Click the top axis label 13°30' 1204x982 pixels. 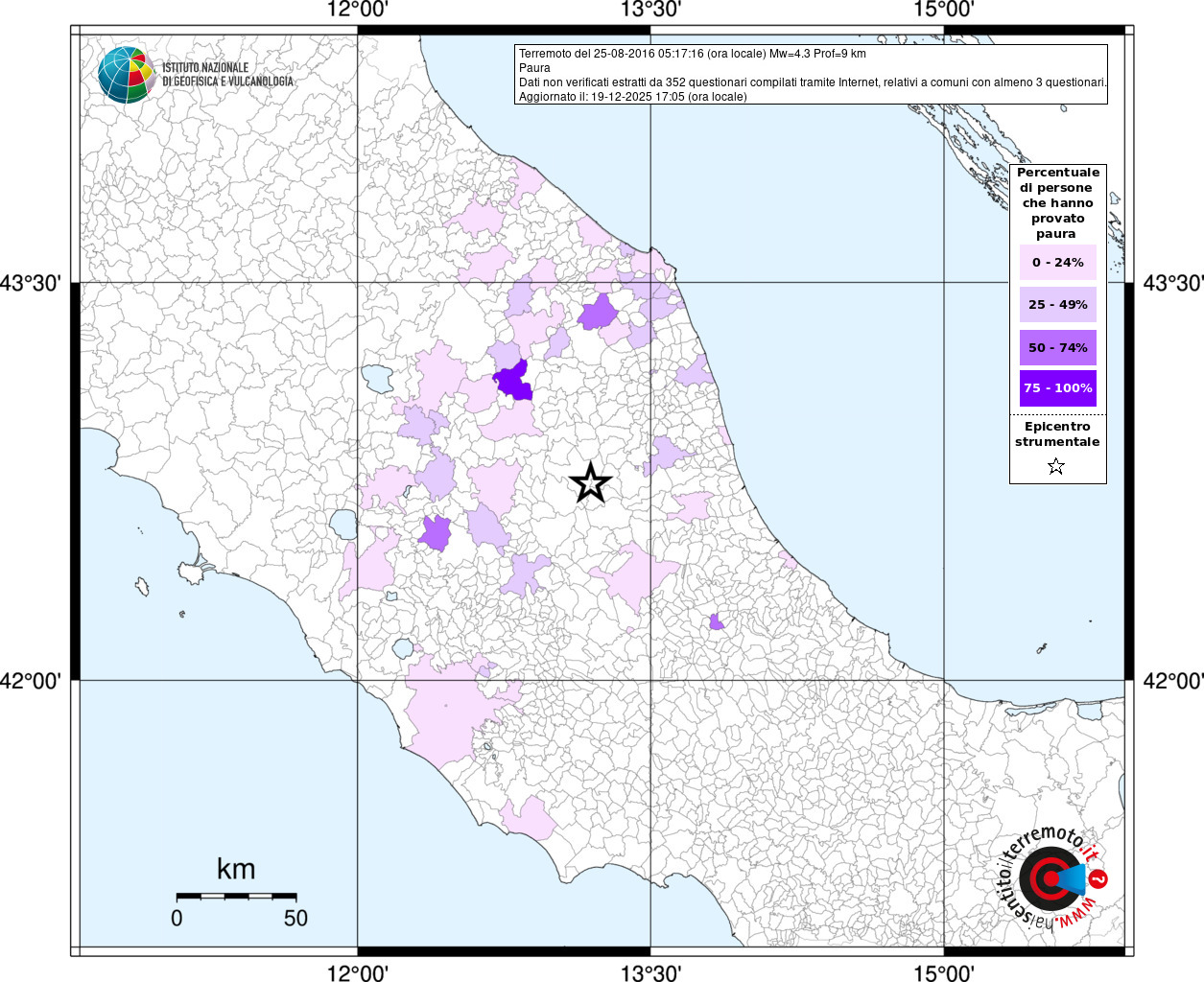650,10
